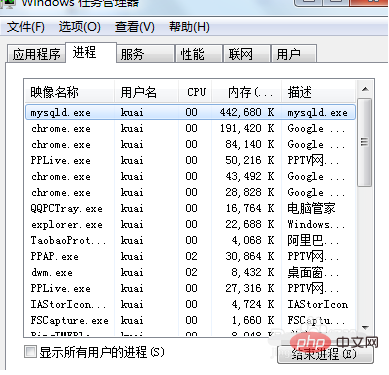Go to the 联网 tab

pos(247,54)
